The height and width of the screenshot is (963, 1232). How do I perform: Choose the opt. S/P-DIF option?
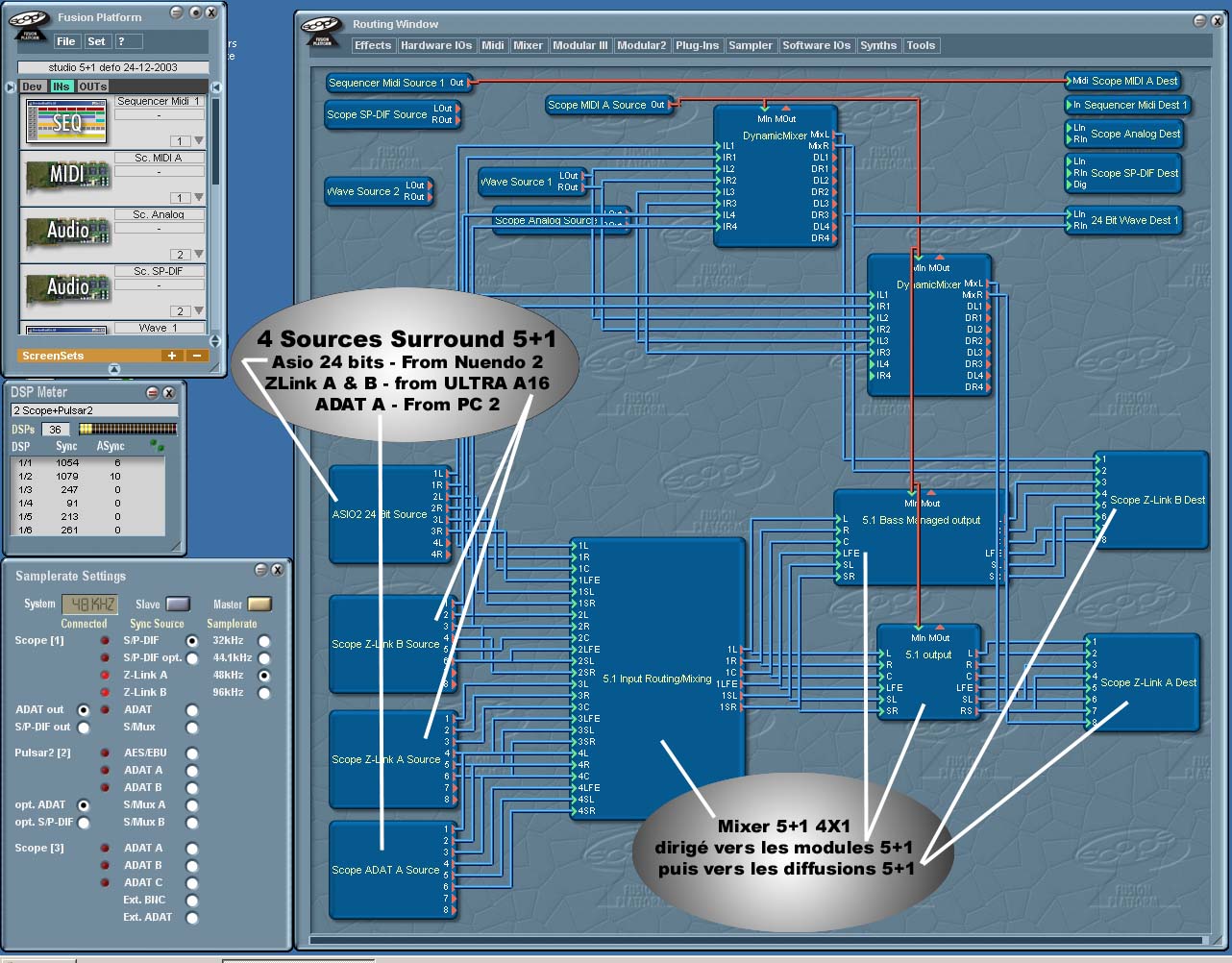click(x=84, y=823)
